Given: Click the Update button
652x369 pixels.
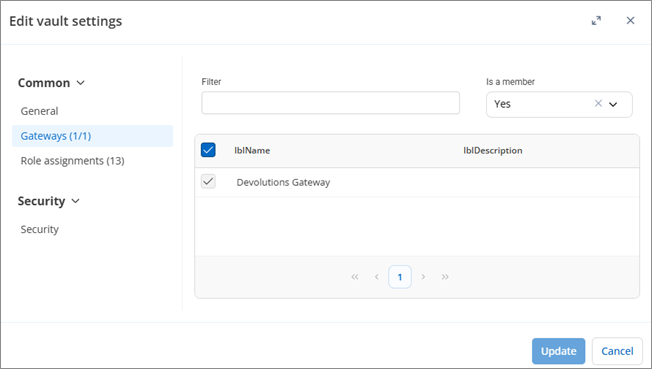Looking at the screenshot, I should pos(558,351).
